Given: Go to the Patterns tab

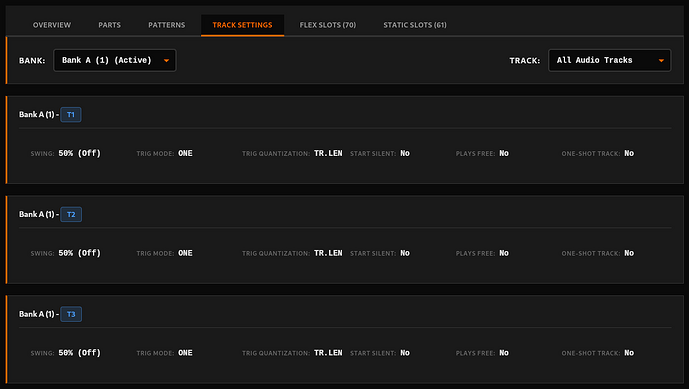Looking at the screenshot, I should 167,25.
